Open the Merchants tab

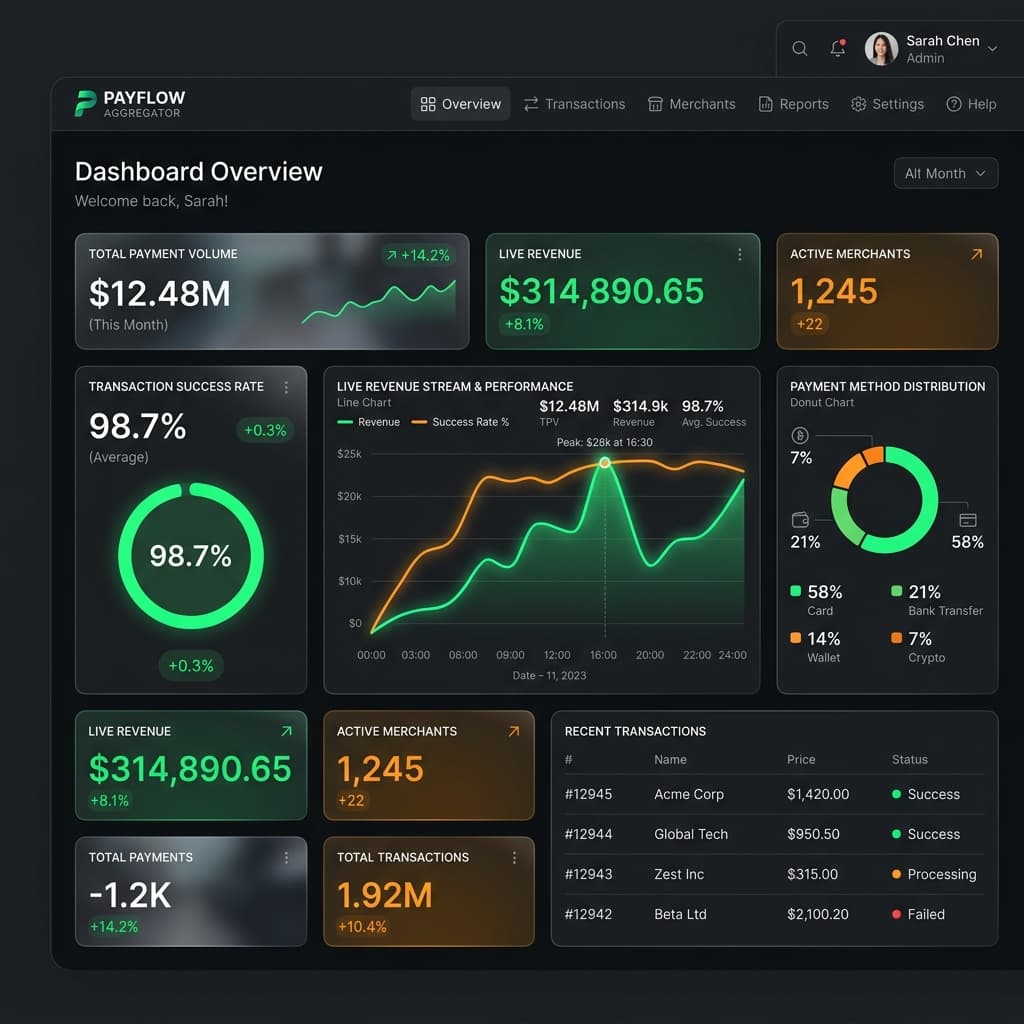[692, 104]
